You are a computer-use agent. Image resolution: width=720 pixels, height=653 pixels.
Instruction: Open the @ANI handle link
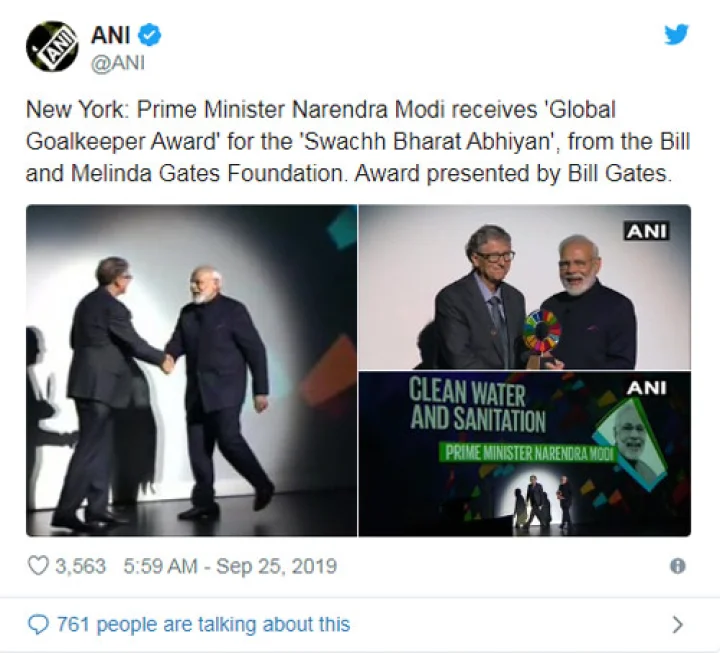(x=118, y=62)
